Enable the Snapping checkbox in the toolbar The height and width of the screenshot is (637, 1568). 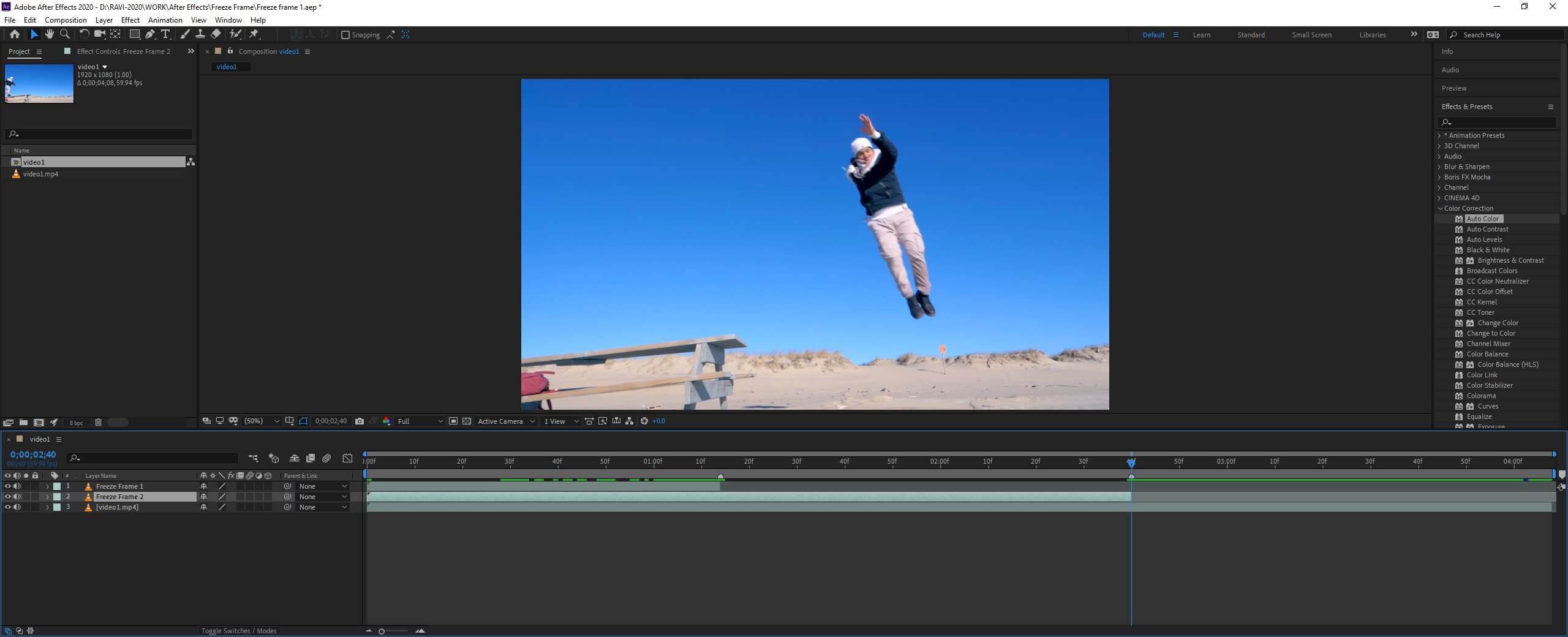pos(346,35)
